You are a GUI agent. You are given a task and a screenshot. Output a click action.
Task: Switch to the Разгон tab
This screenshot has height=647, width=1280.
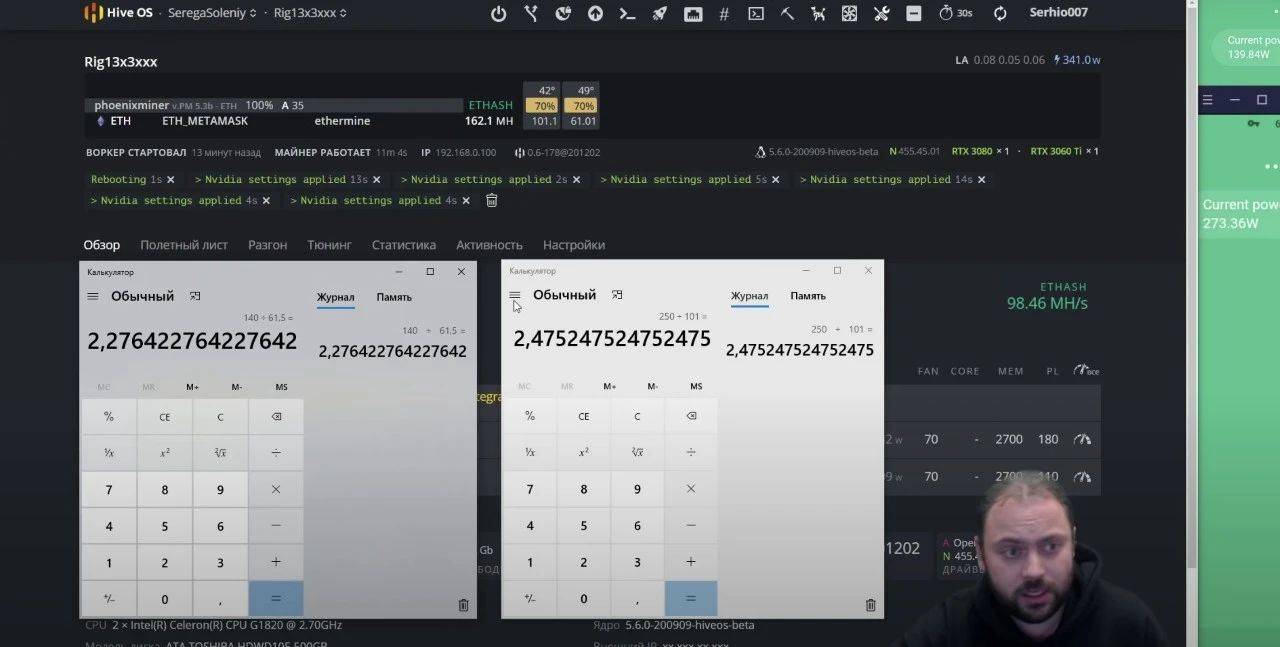click(267, 245)
